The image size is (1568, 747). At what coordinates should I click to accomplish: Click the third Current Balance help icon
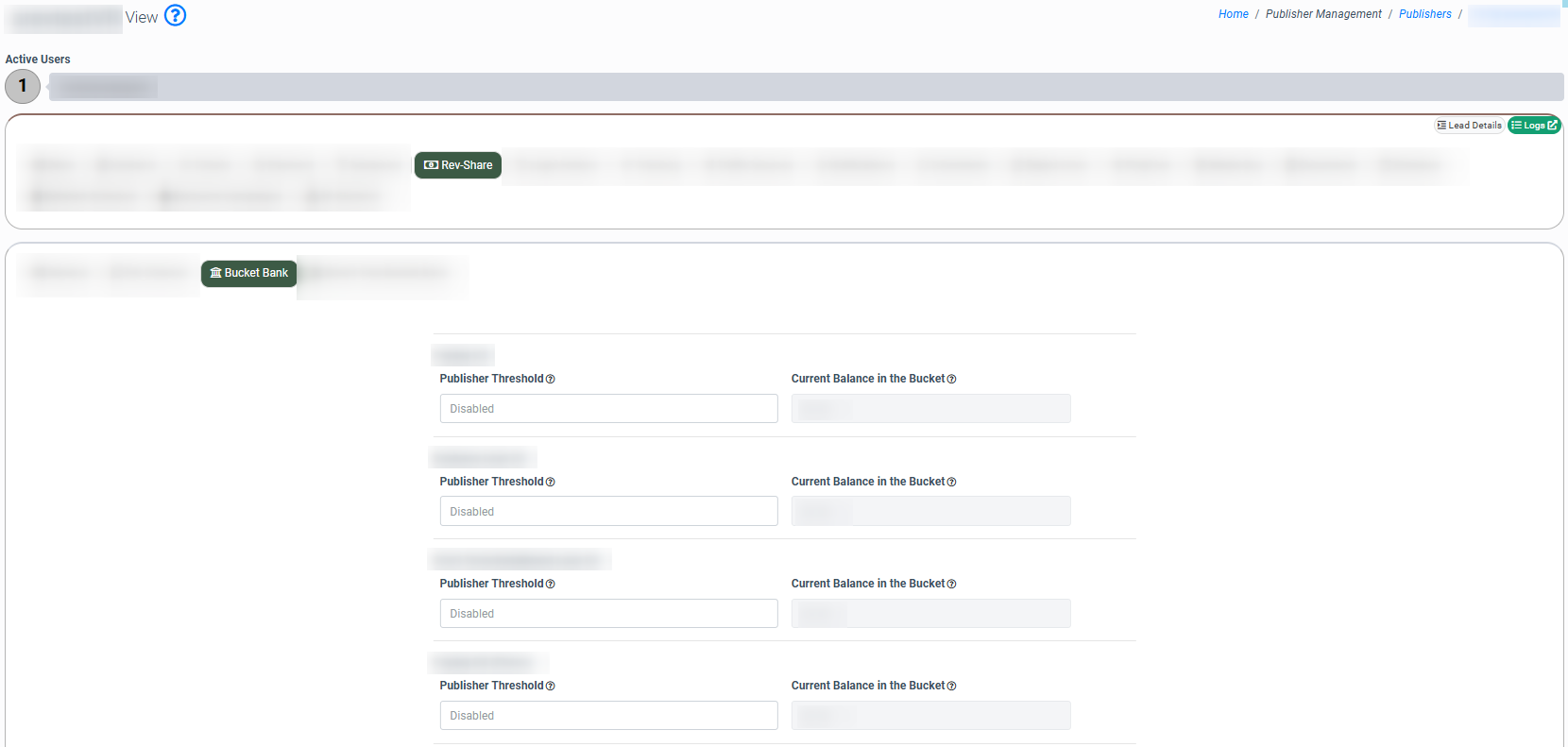coord(951,585)
